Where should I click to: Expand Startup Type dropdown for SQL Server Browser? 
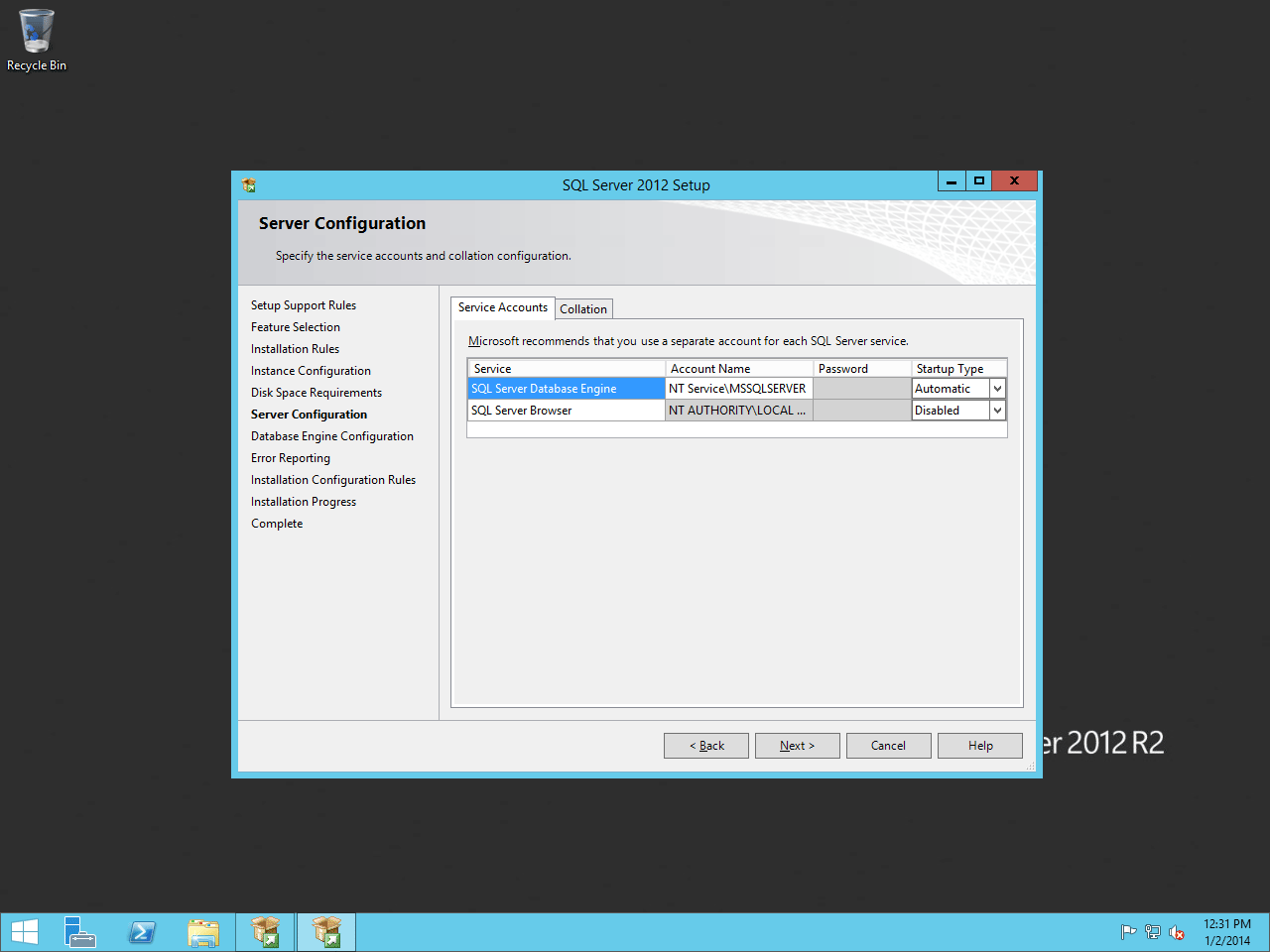(x=997, y=411)
